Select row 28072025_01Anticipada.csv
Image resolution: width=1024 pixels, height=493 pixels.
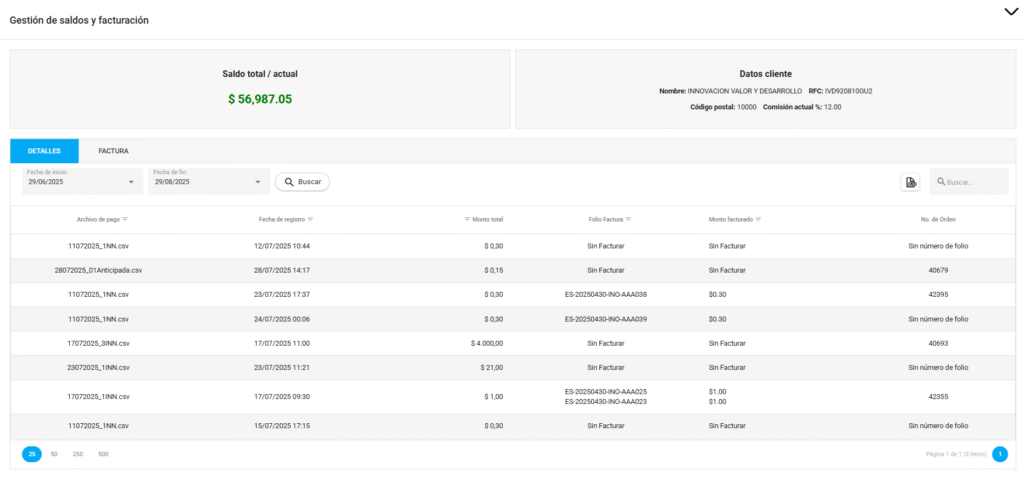pos(98,270)
